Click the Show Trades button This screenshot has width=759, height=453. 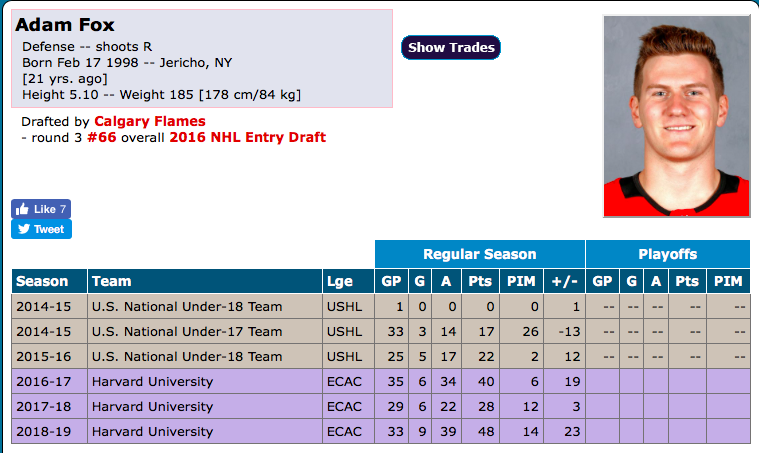[x=451, y=47]
